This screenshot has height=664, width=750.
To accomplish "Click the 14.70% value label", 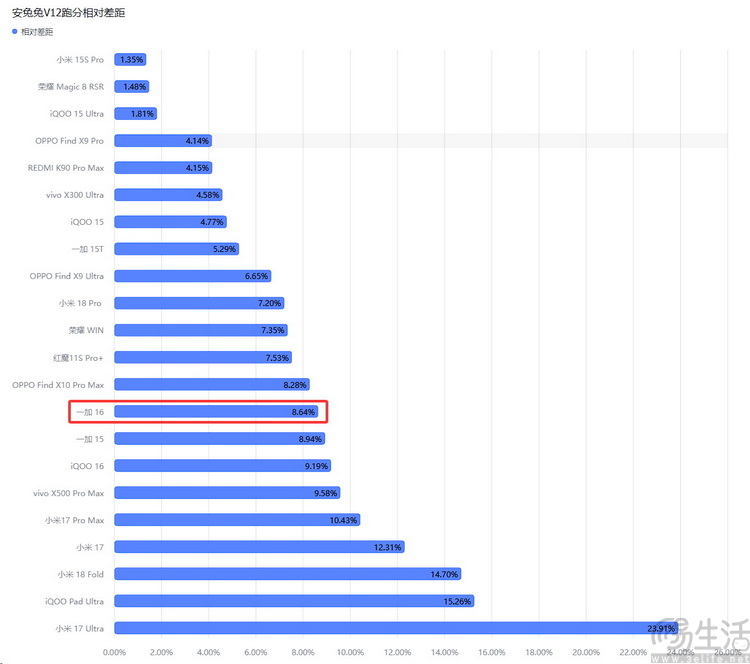I will click(x=444, y=574).
